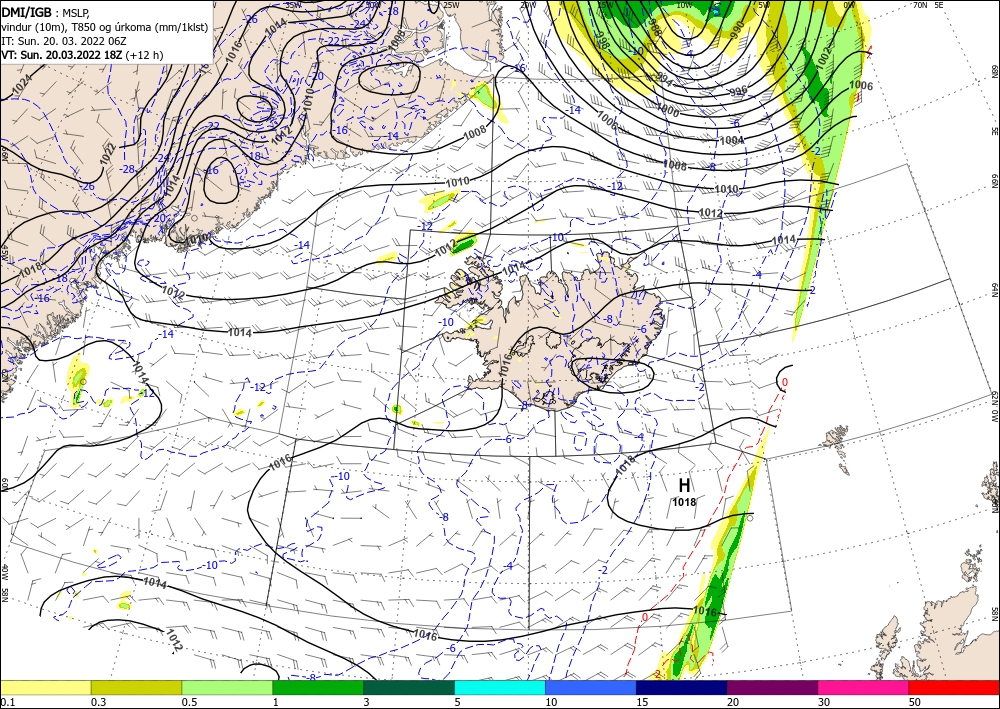Click the '70N 5E' grid label

click(928, 4)
